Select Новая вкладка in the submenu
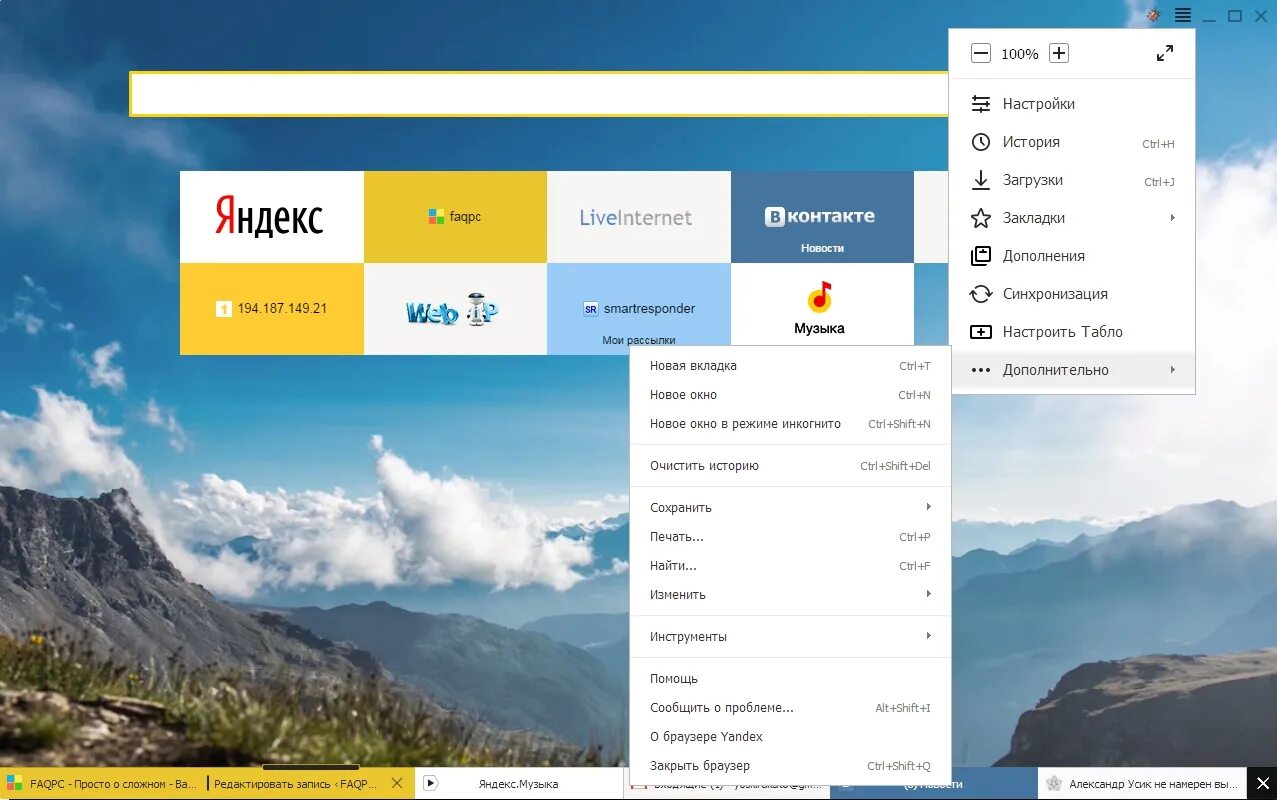This screenshot has height=800, width=1277. point(790,366)
